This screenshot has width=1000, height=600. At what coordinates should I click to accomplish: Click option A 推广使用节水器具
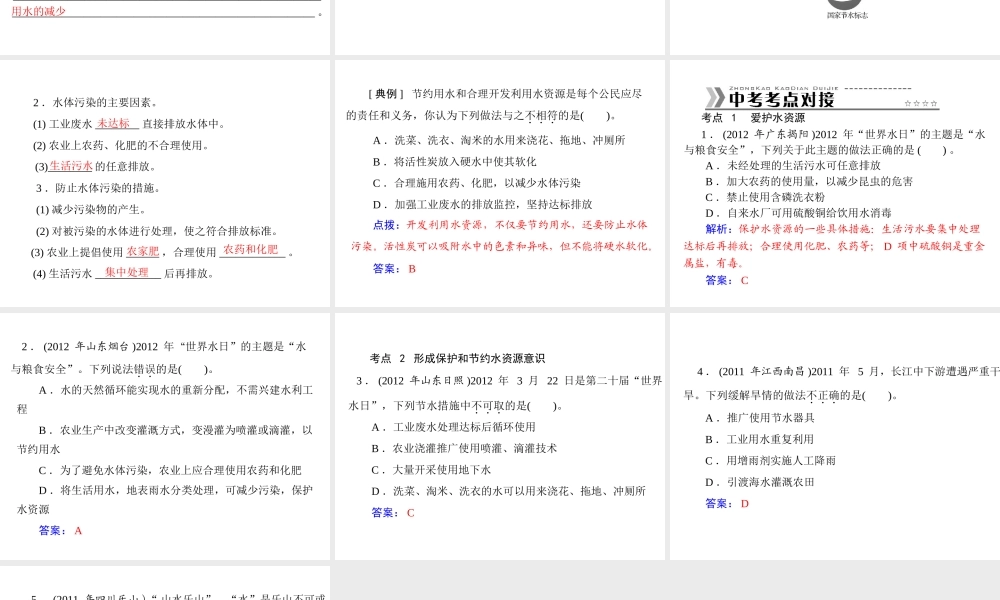coord(760,418)
